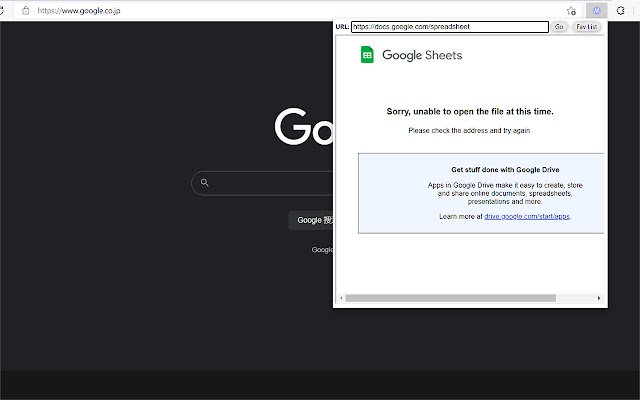Click the browser reload icon
Viewport: 640px width, 400px height.
pos(1,11)
